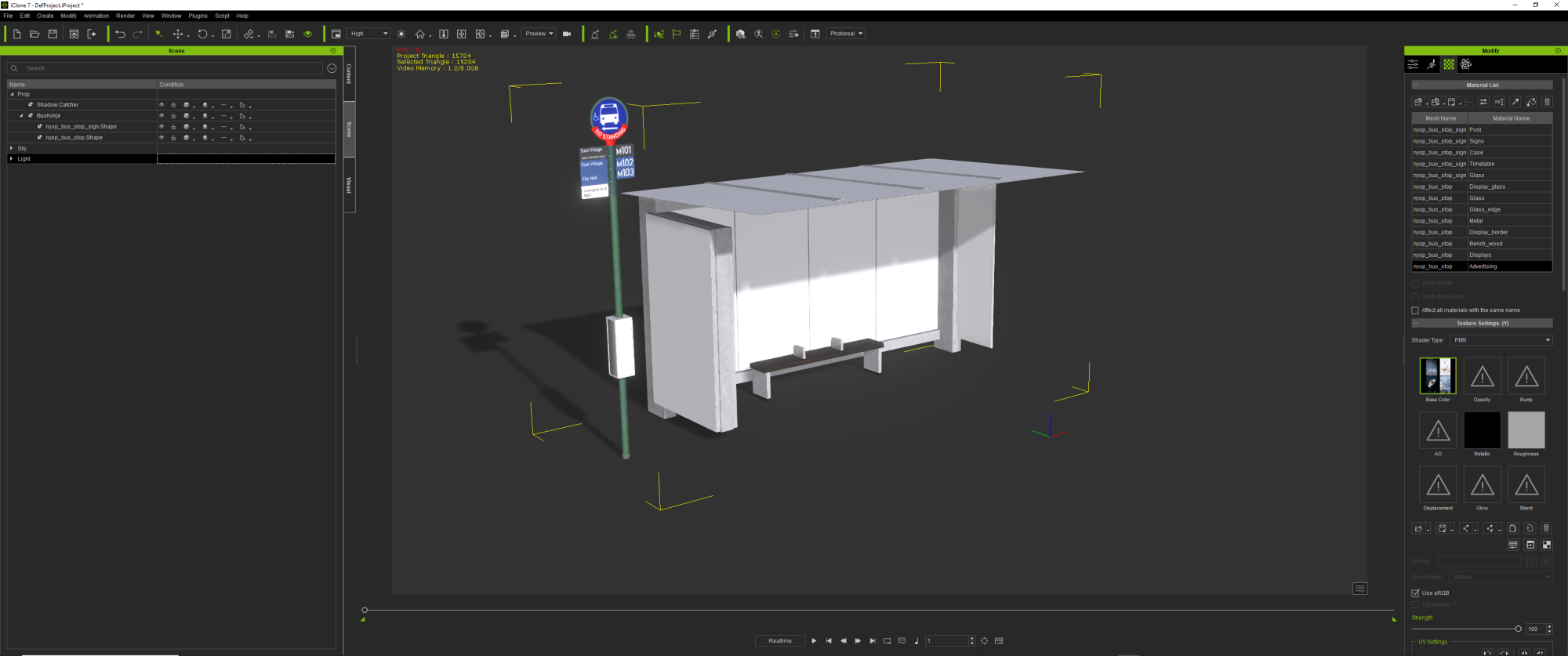The width and height of the screenshot is (1568, 656).
Task: Select the Advertising material row
Action: [x=1482, y=266]
